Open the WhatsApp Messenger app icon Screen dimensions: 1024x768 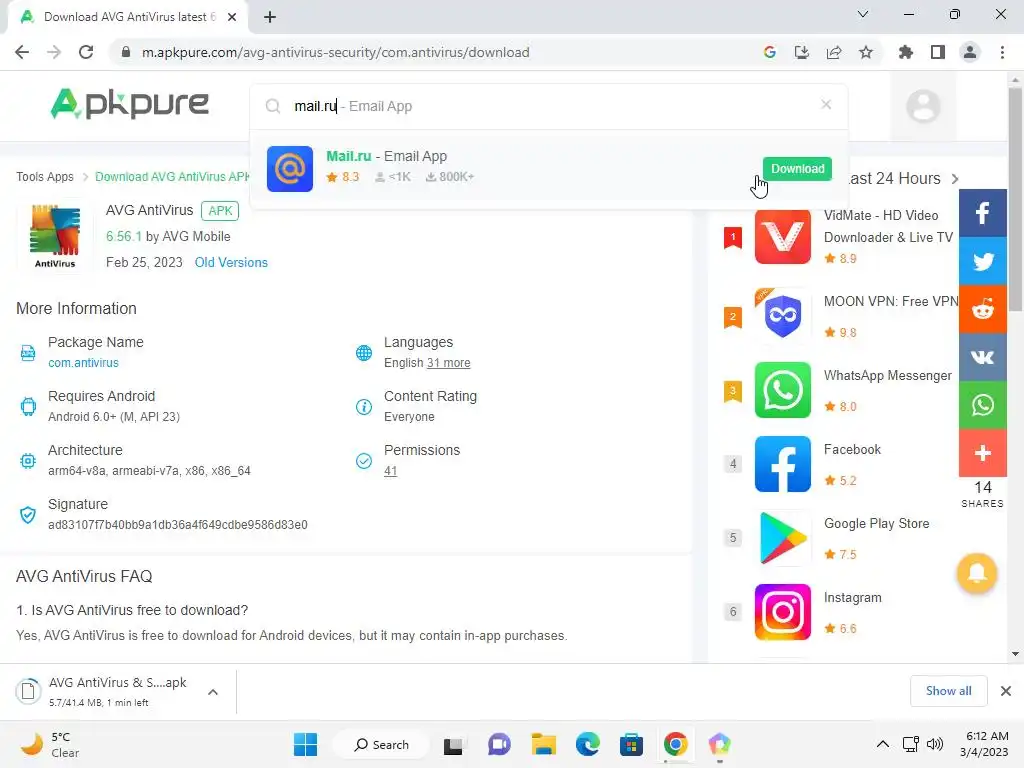tap(782, 390)
